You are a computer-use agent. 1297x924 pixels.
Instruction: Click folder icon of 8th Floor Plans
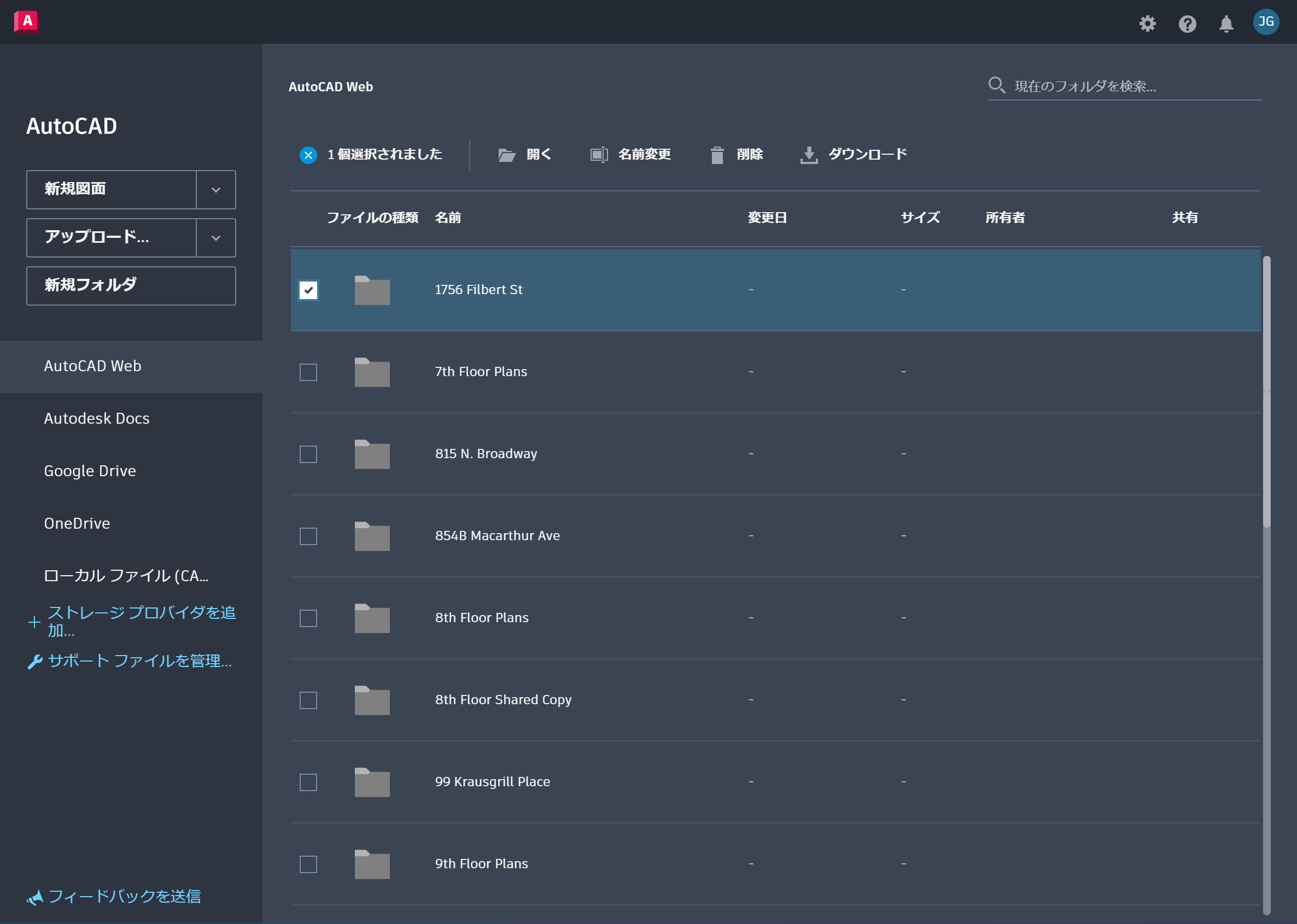click(x=372, y=618)
